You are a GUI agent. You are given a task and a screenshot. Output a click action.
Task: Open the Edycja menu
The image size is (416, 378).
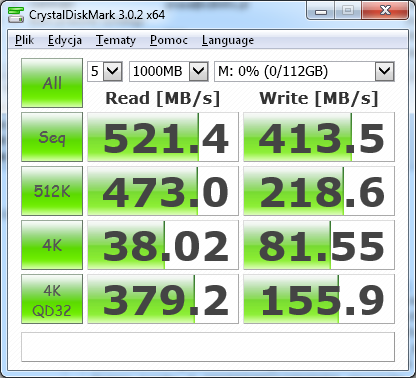click(65, 40)
